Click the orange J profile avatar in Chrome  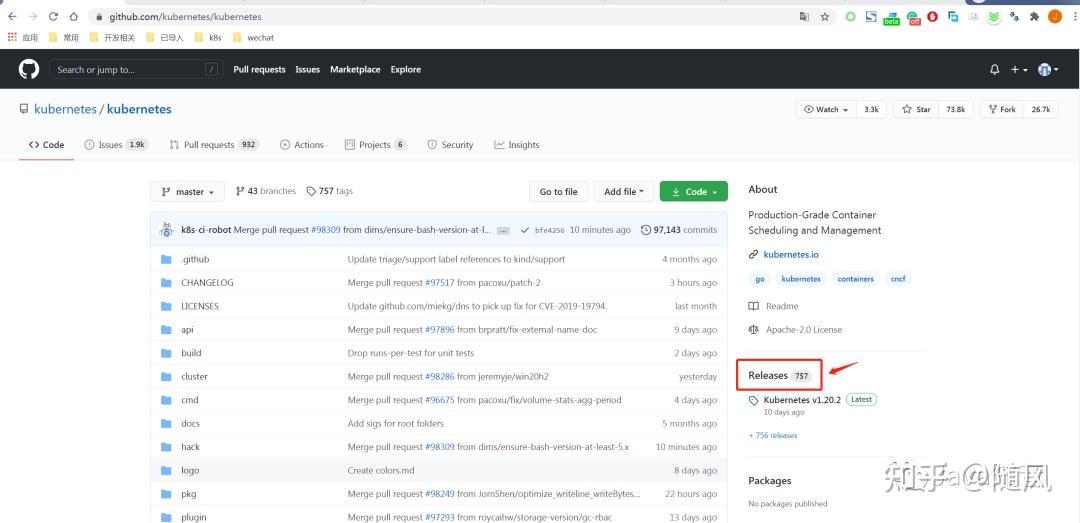[1055, 17]
